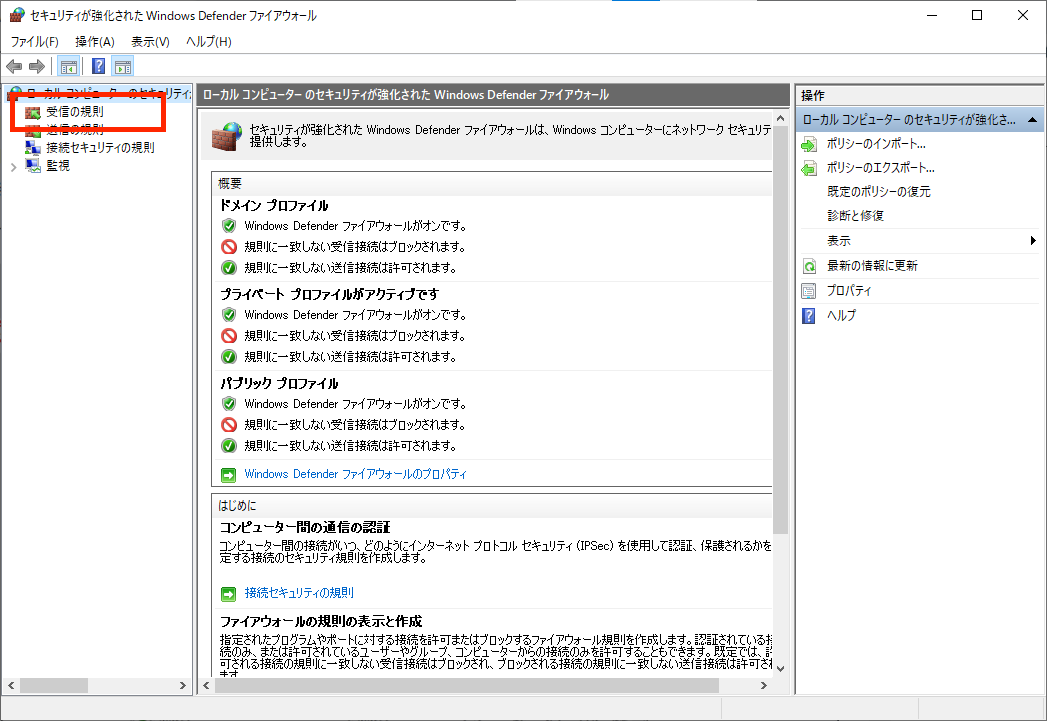Click the 受信の規則 brick wall icon
Image resolution: width=1047 pixels, height=721 pixels.
coord(33,113)
